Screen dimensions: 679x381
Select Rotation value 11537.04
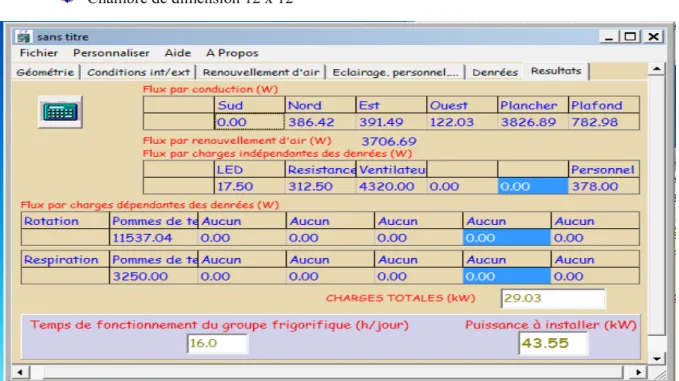tap(153, 238)
